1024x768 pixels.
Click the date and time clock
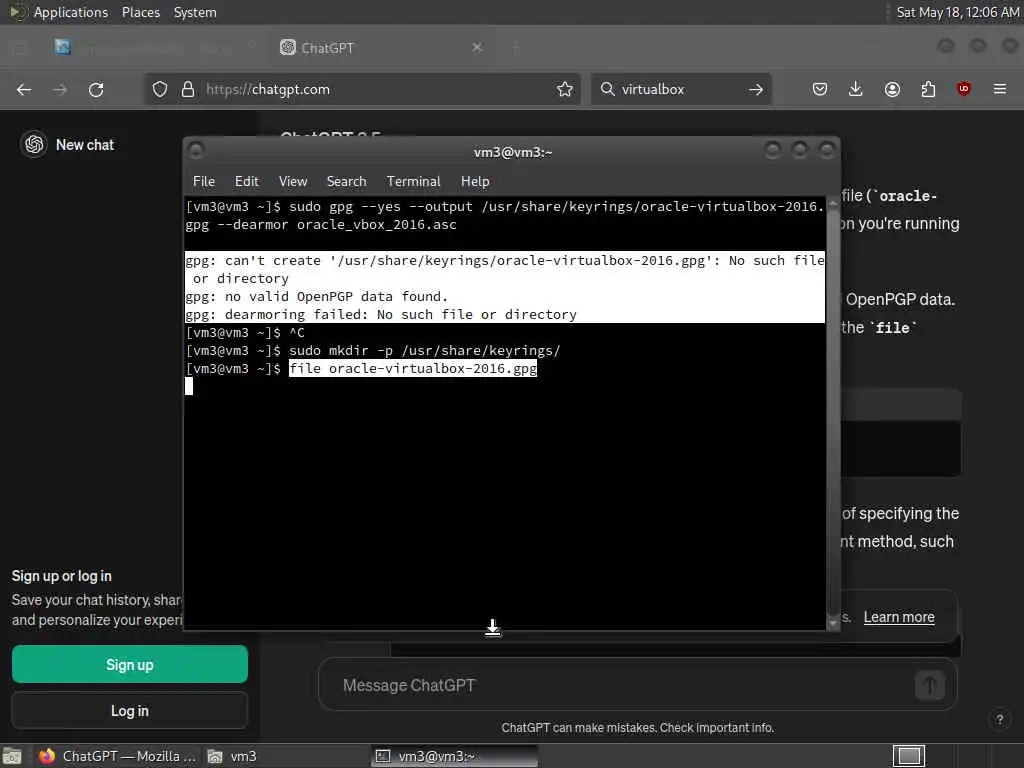click(957, 12)
